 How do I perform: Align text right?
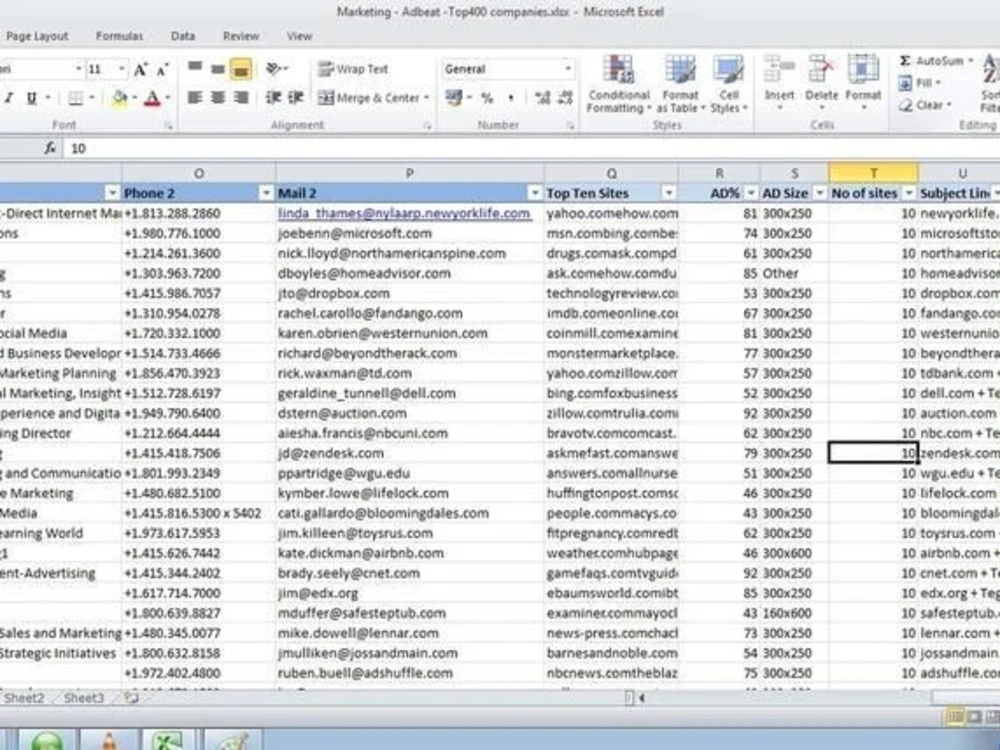pos(241,98)
